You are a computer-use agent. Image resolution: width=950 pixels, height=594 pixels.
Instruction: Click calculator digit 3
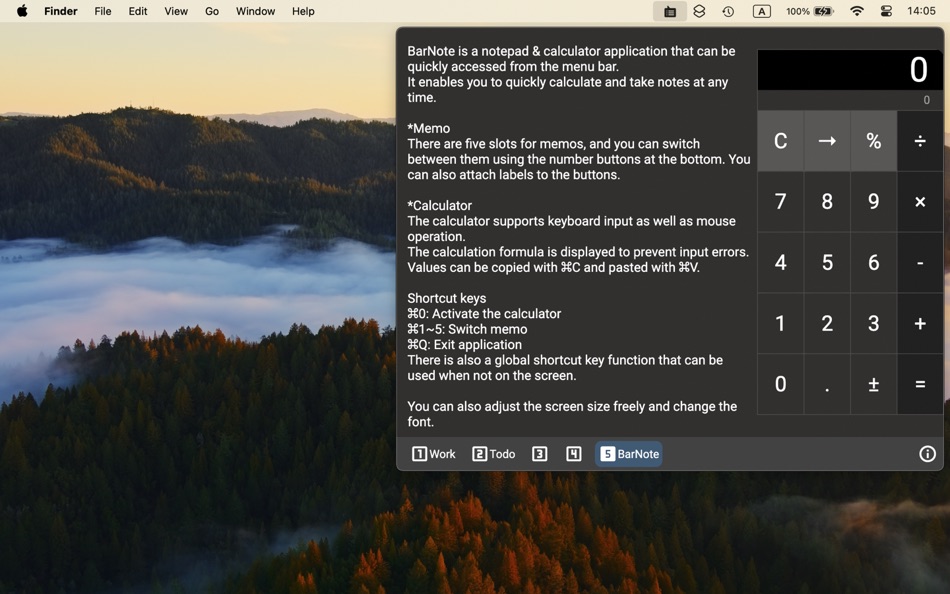[873, 324]
